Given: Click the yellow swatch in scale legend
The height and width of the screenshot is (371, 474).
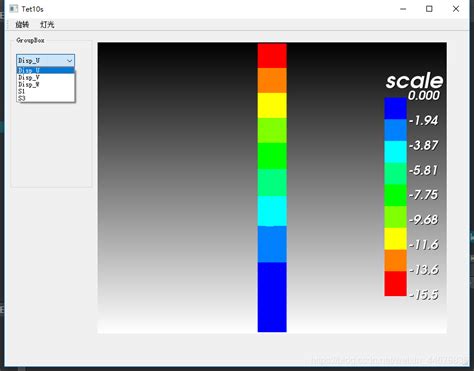Looking at the screenshot, I should tap(395, 239).
